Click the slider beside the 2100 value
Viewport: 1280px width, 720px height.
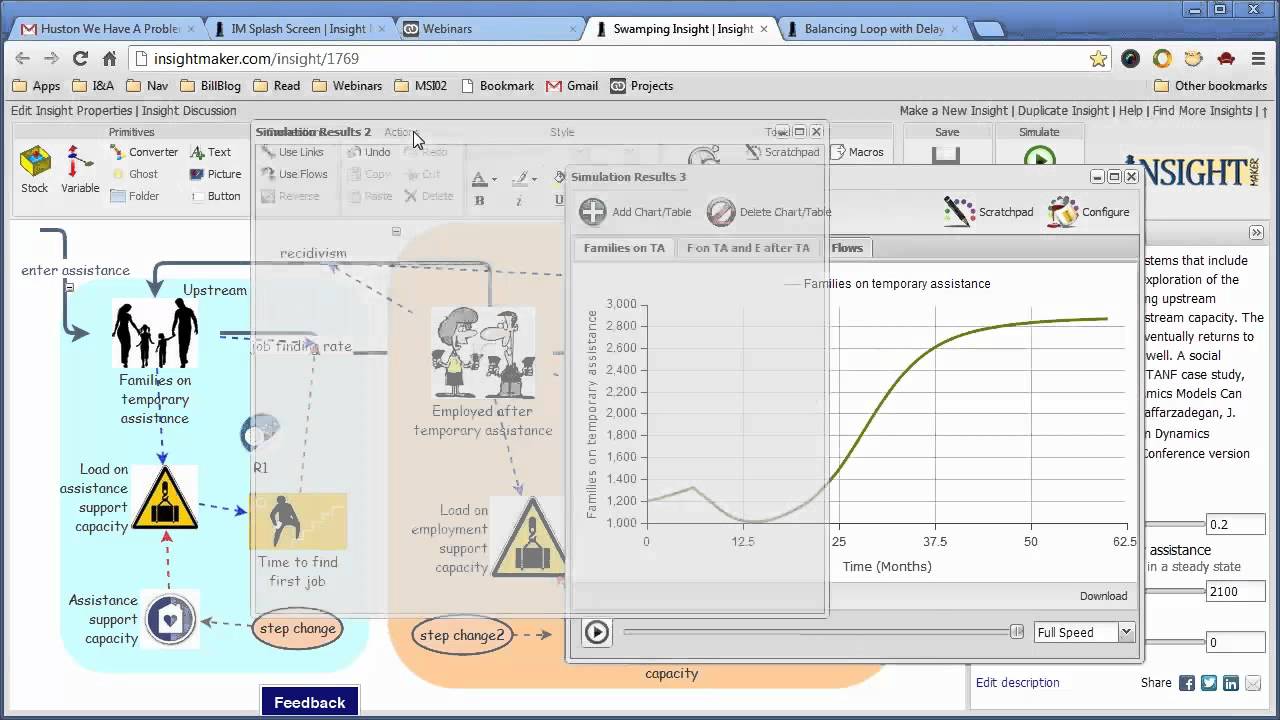(x=1174, y=592)
